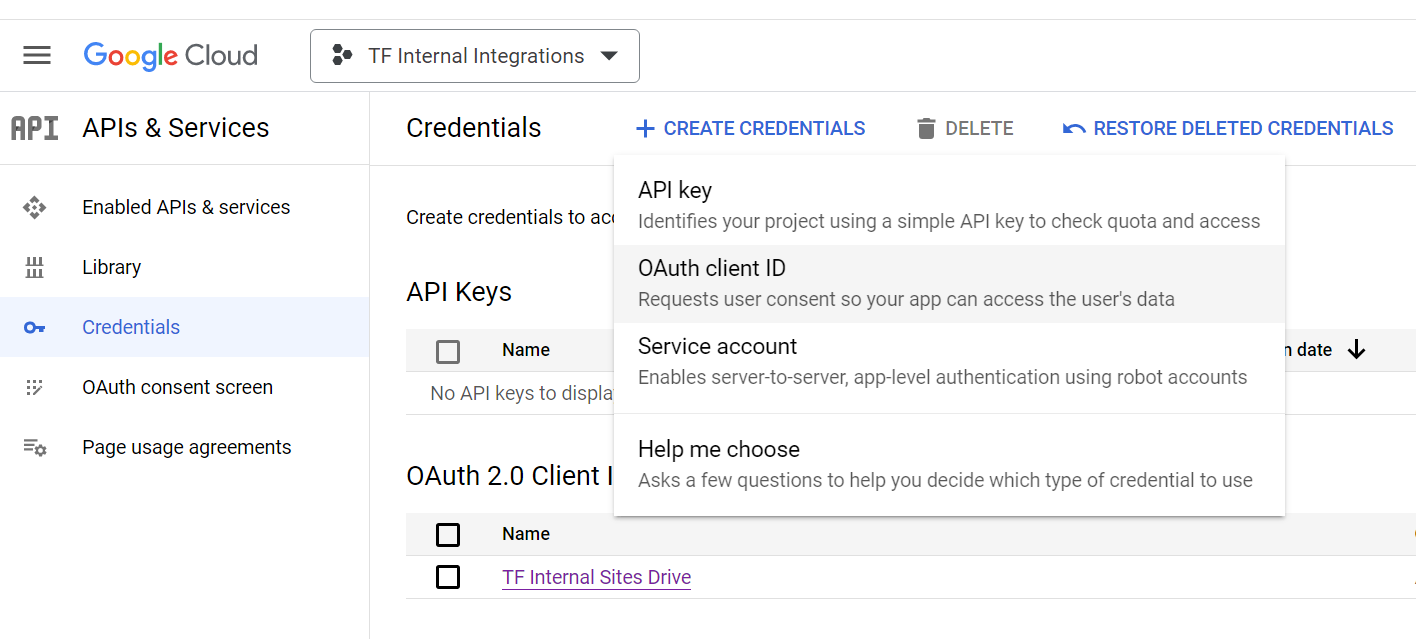Screen dimensions: 1416x639
Task: Click the Library icon in sidebar
Action: pyautogui.click(x=35, y=267)
